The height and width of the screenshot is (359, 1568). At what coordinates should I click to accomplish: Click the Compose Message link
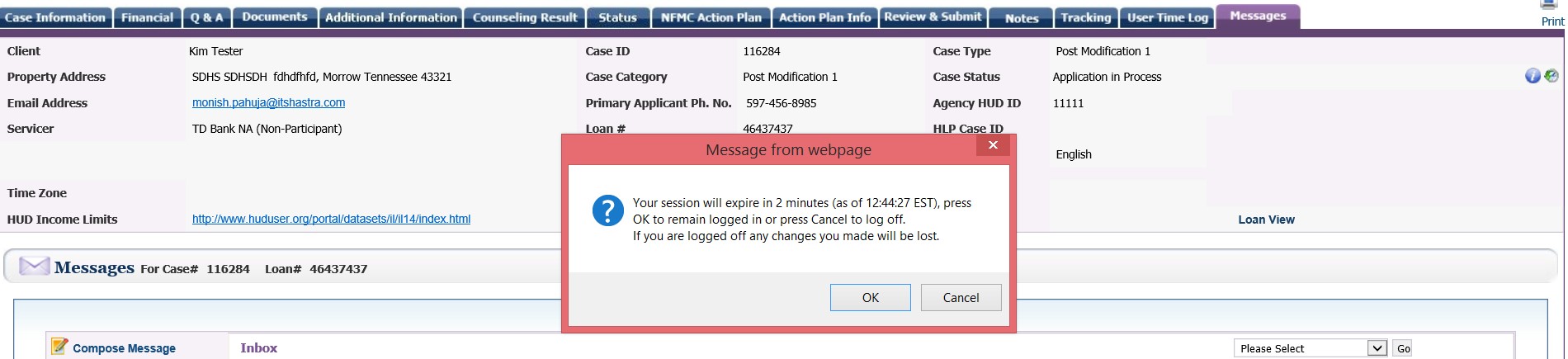point(124,348)
